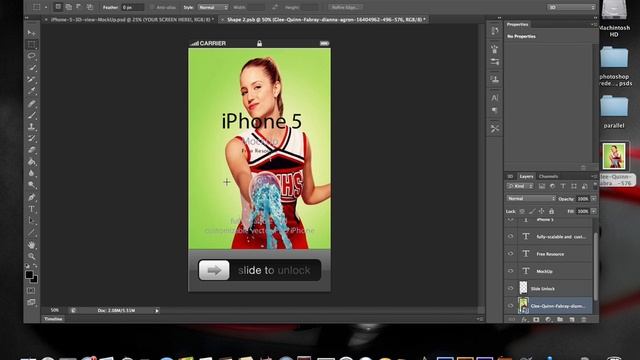Switch to the Channels tab
Screen dimensions: 640x360
pos(548,176)
